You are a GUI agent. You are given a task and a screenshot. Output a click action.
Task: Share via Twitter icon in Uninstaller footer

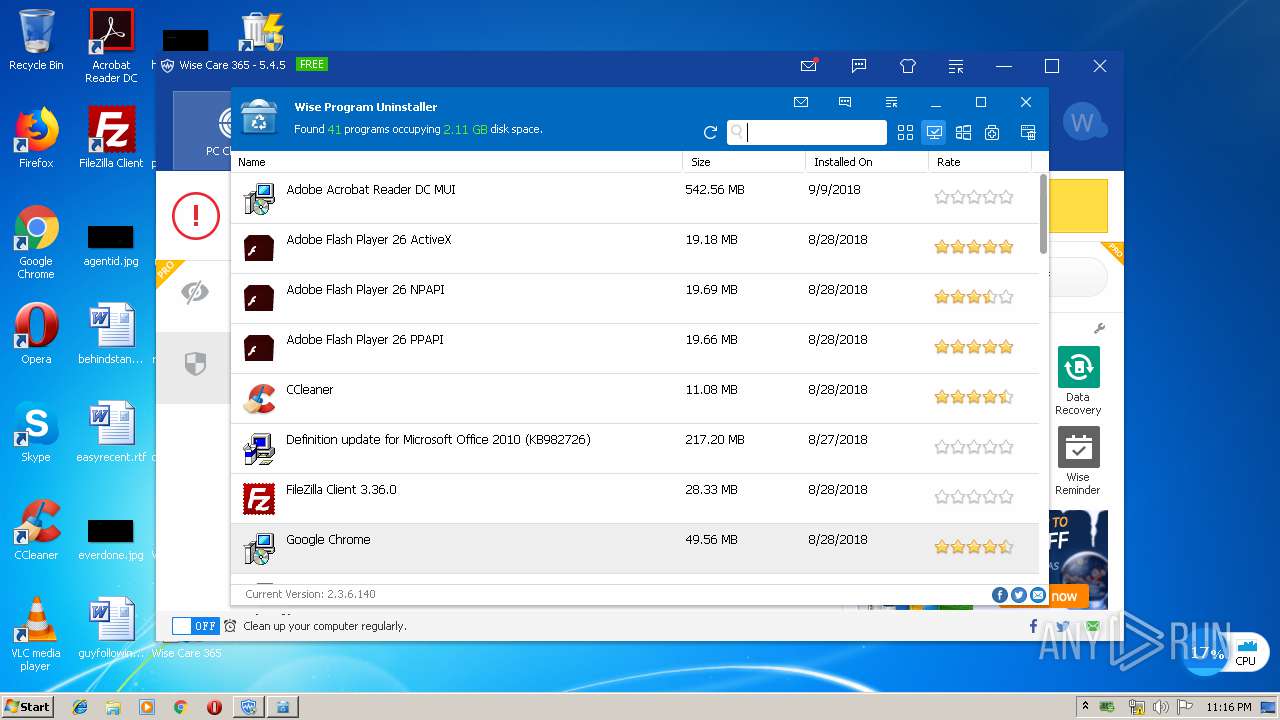[x=1018, y=595]
